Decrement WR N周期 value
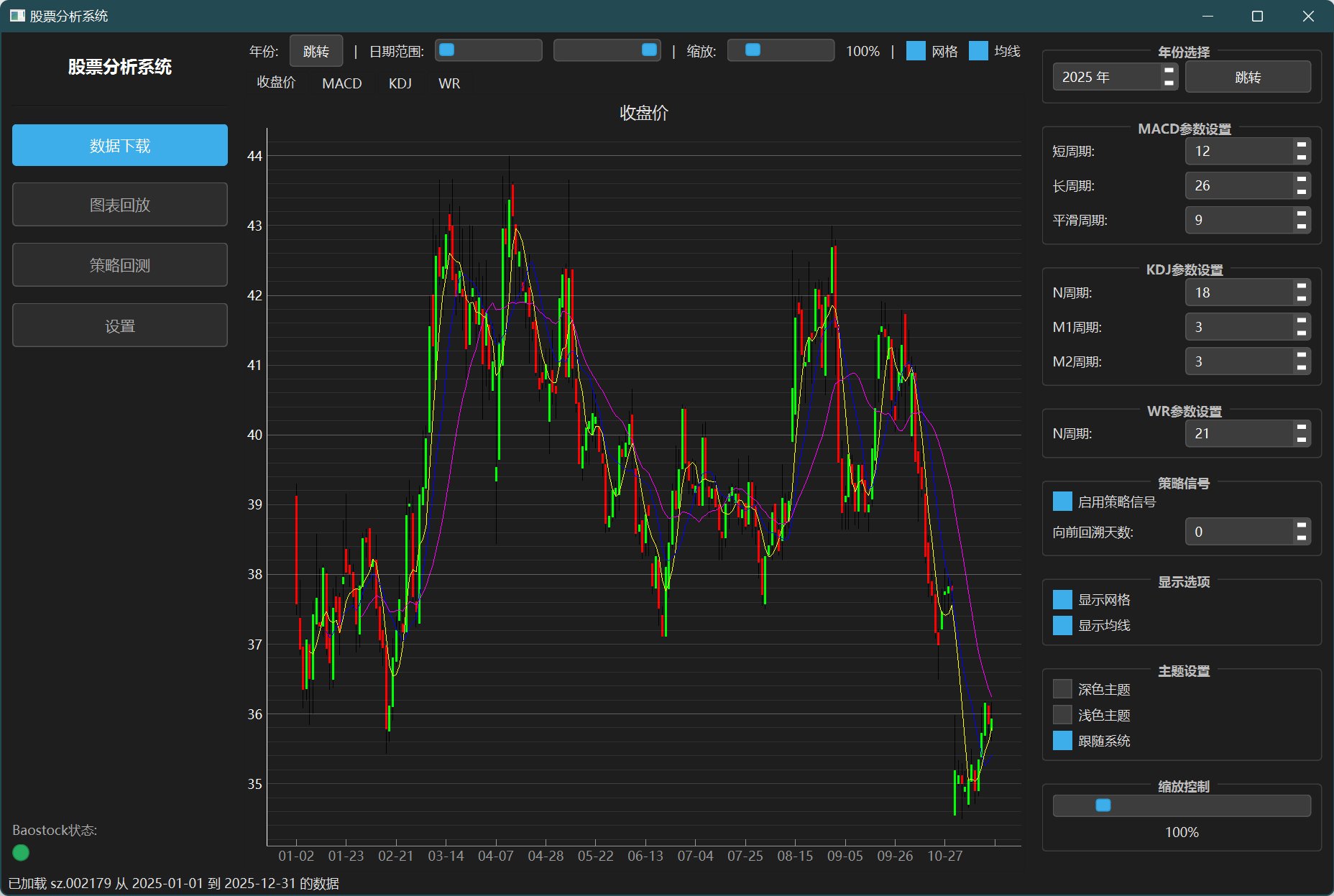This screenshot has height=896, width=1334. pos(1301,440)
